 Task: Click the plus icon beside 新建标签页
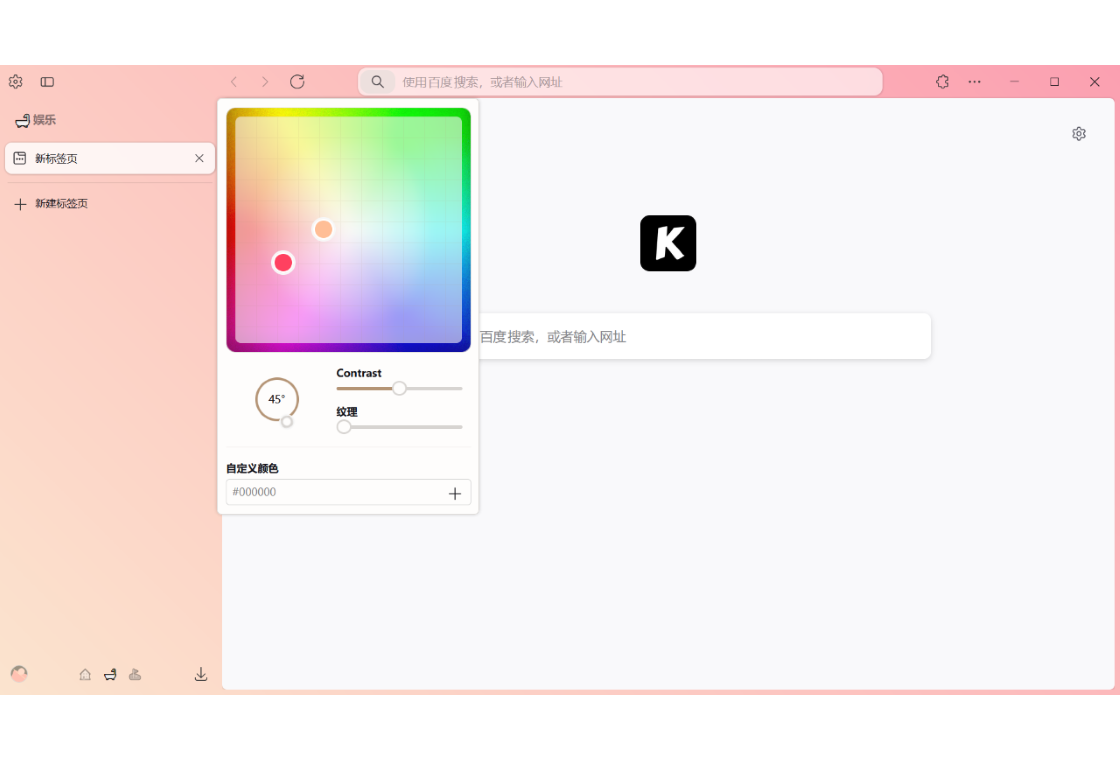click(20, 204)
